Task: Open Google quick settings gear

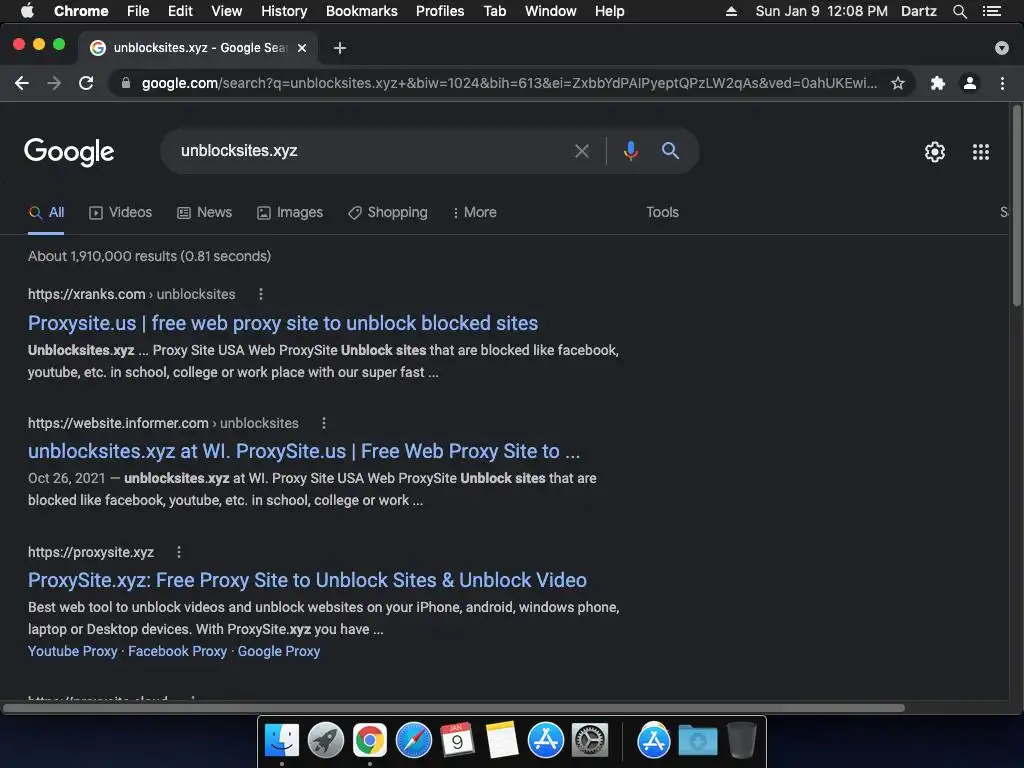Action: [x=935, y=152]
